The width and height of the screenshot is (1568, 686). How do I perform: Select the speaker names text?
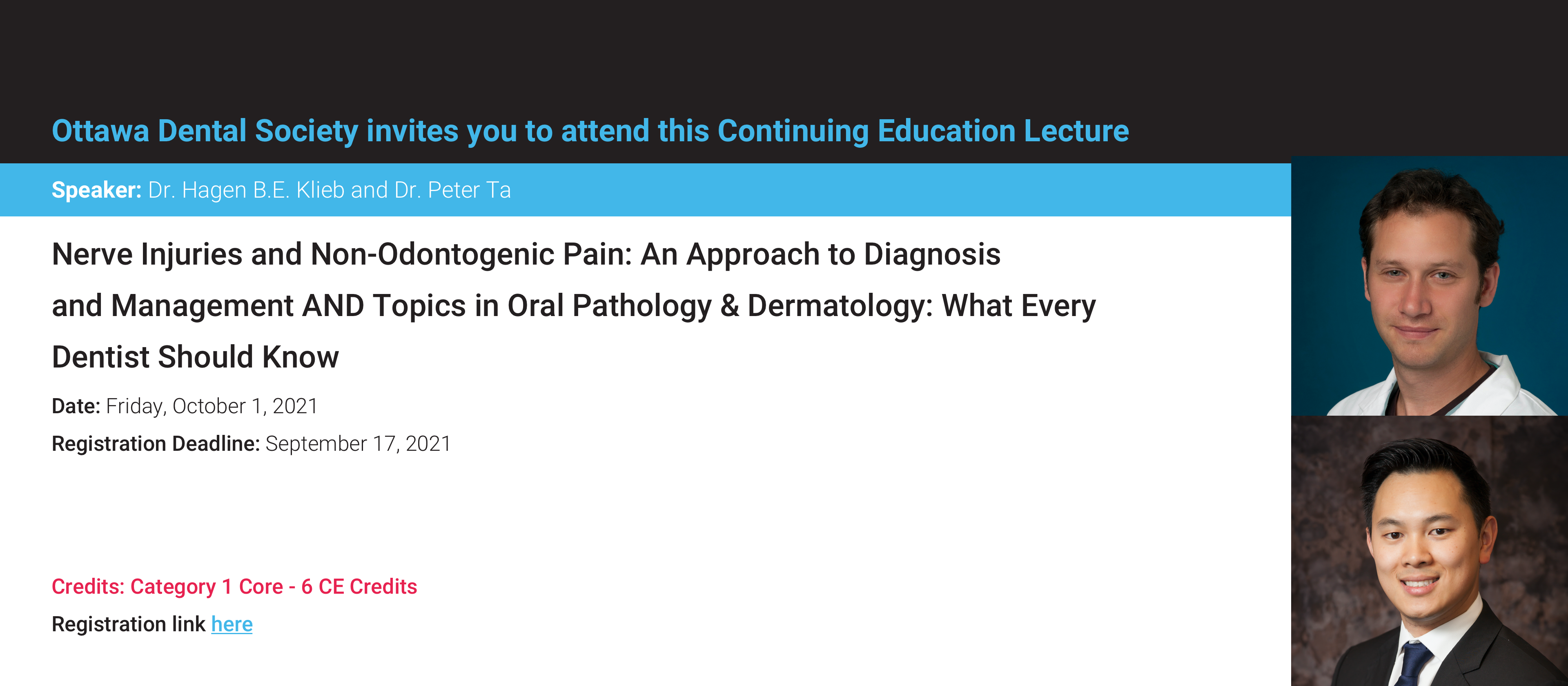click(x=329, y=190)
